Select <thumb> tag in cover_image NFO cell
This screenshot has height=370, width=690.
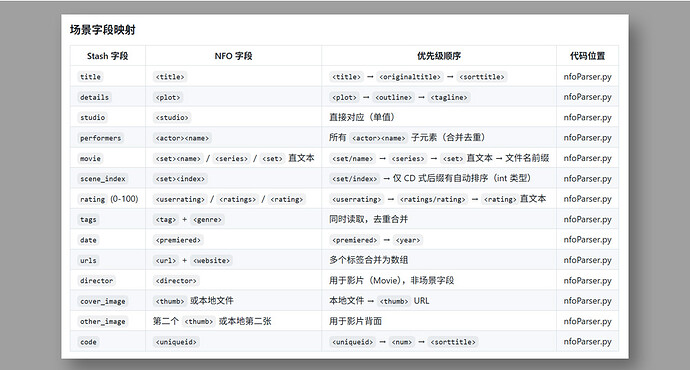[x=170, y=301]
